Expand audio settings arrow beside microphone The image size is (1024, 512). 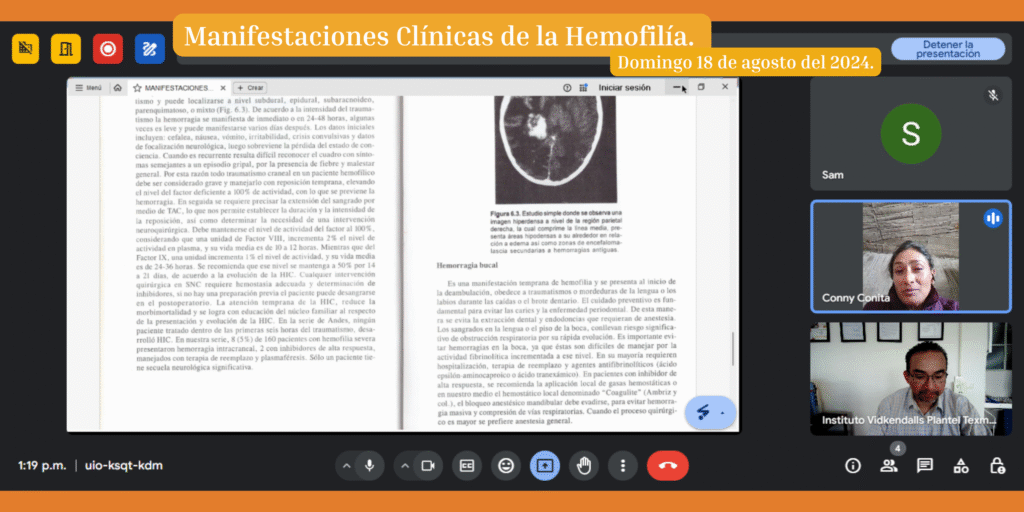tap(345, 465)
